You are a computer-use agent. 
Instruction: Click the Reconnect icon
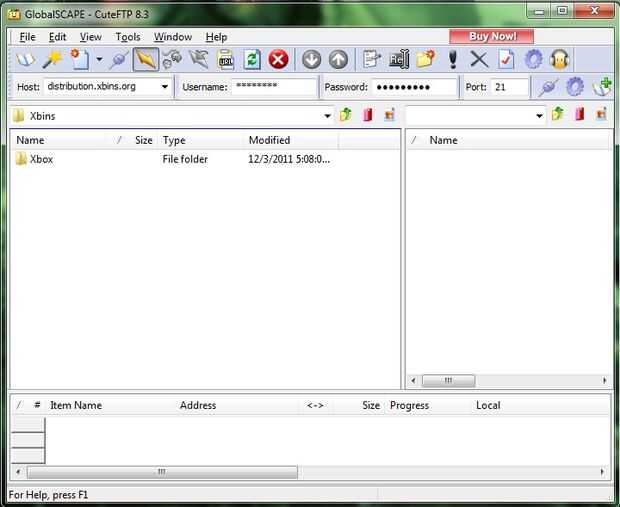click(x=173, y=60)
